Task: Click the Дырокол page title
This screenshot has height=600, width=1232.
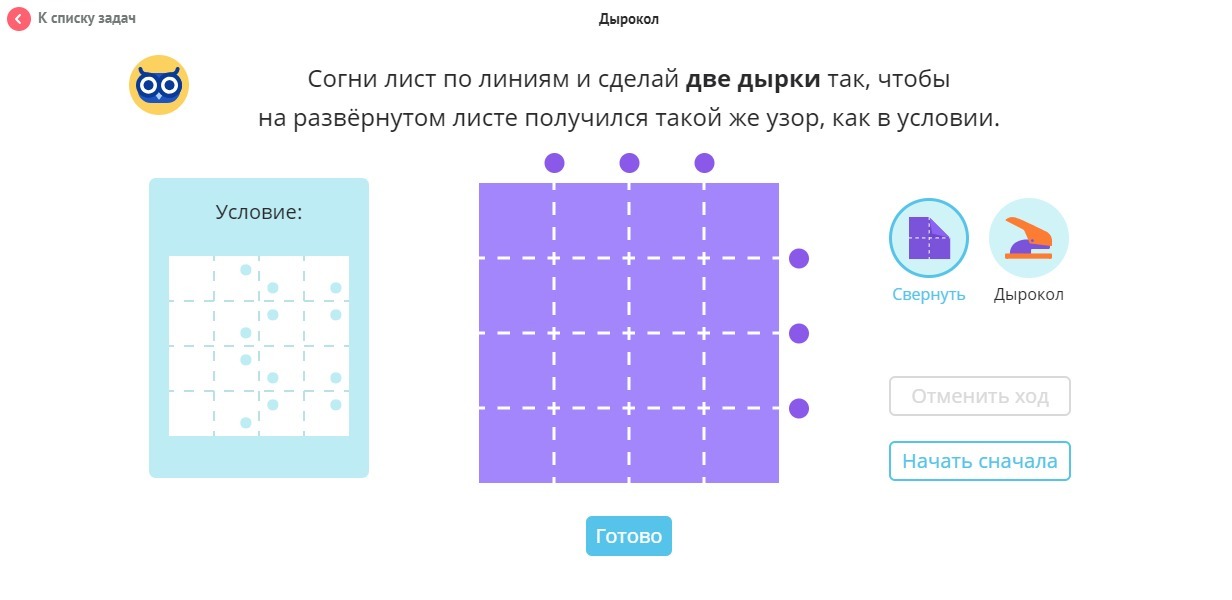Action: (628, 19)
